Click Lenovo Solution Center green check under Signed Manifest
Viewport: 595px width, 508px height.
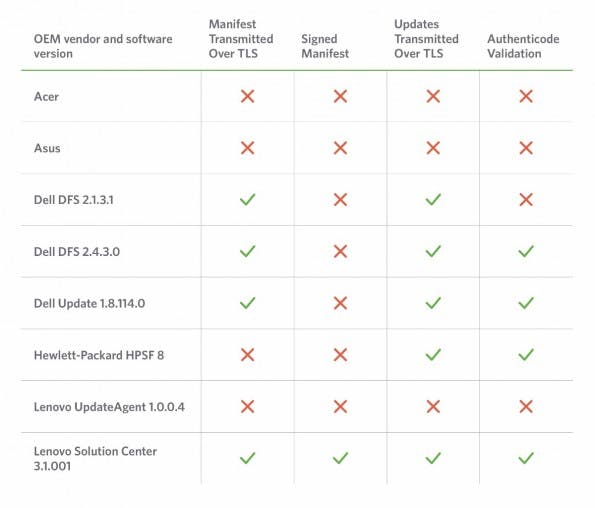click(340, 458)
